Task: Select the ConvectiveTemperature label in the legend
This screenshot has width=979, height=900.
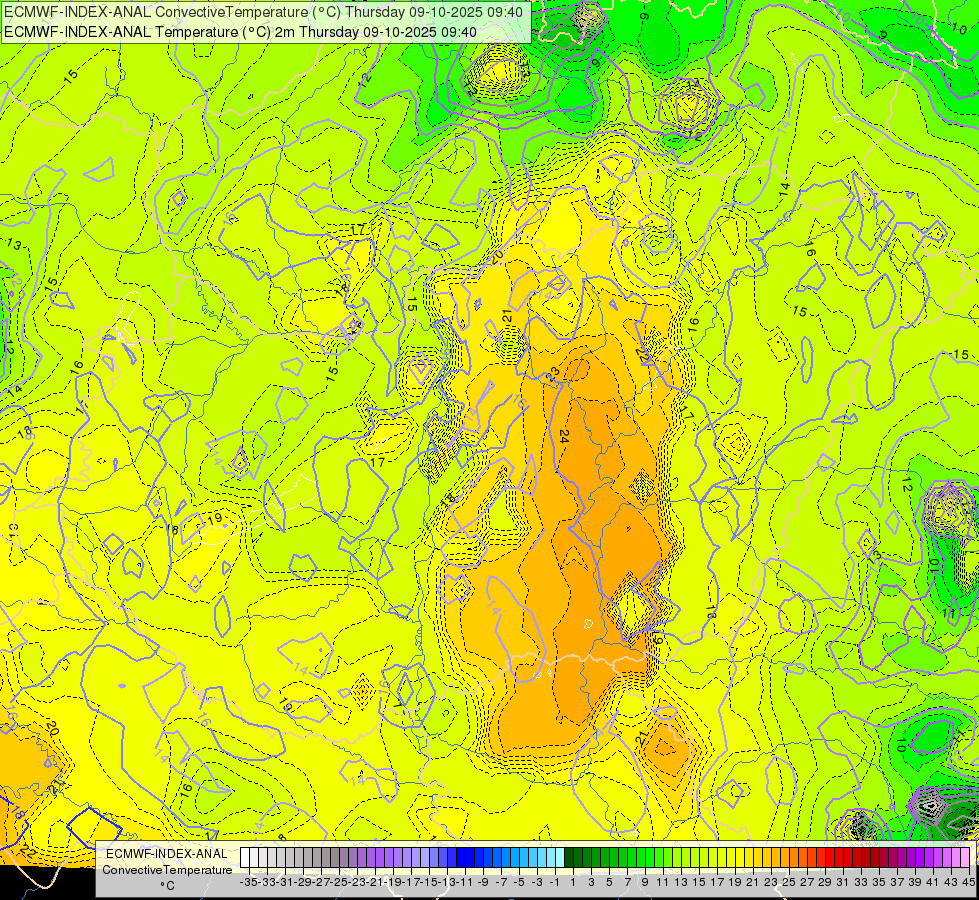Action: click(x=167, y=870)
